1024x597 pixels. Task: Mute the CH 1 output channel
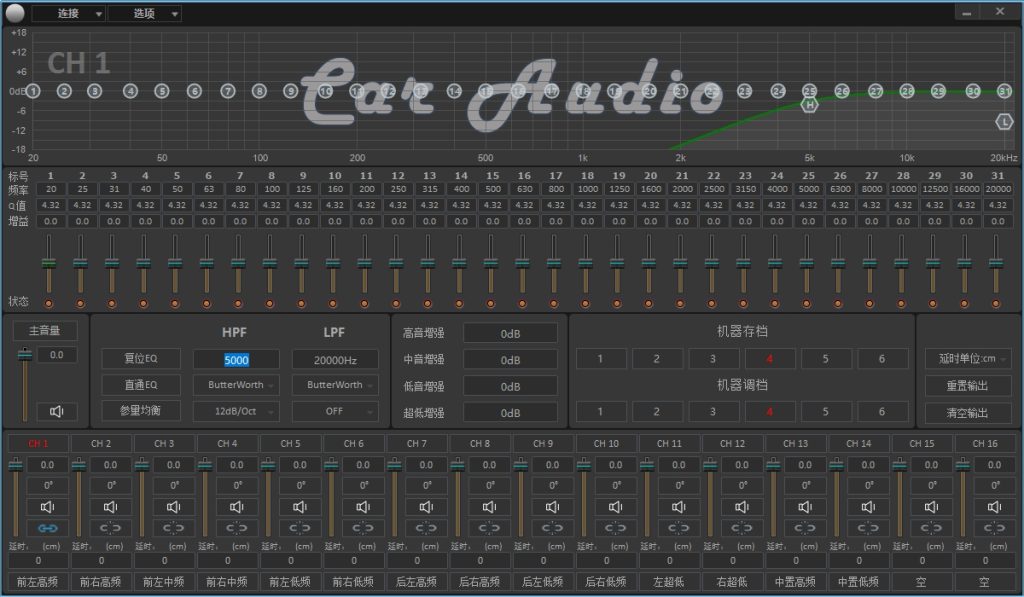[x=48, y=507]
